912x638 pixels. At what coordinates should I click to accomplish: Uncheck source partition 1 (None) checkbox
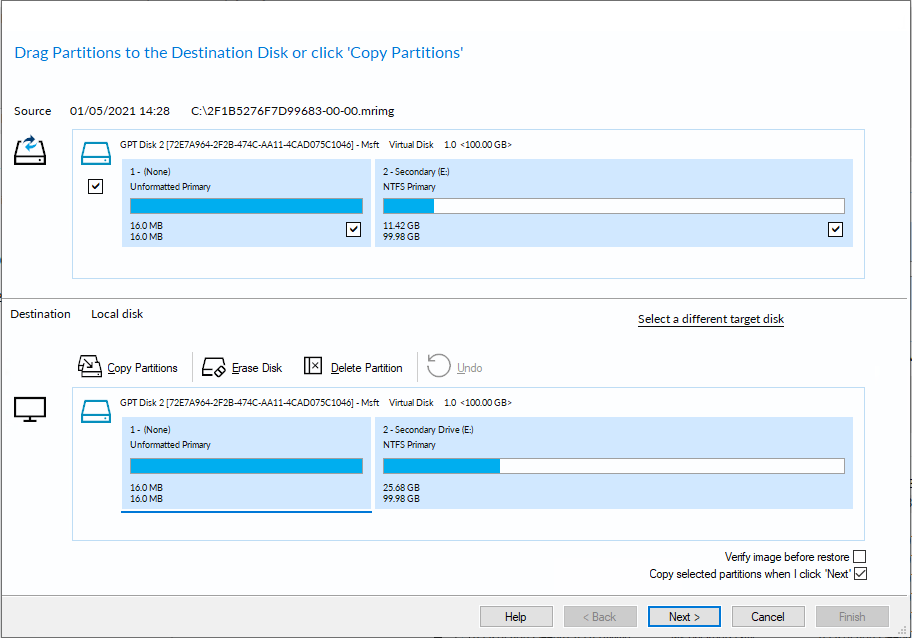353,230
